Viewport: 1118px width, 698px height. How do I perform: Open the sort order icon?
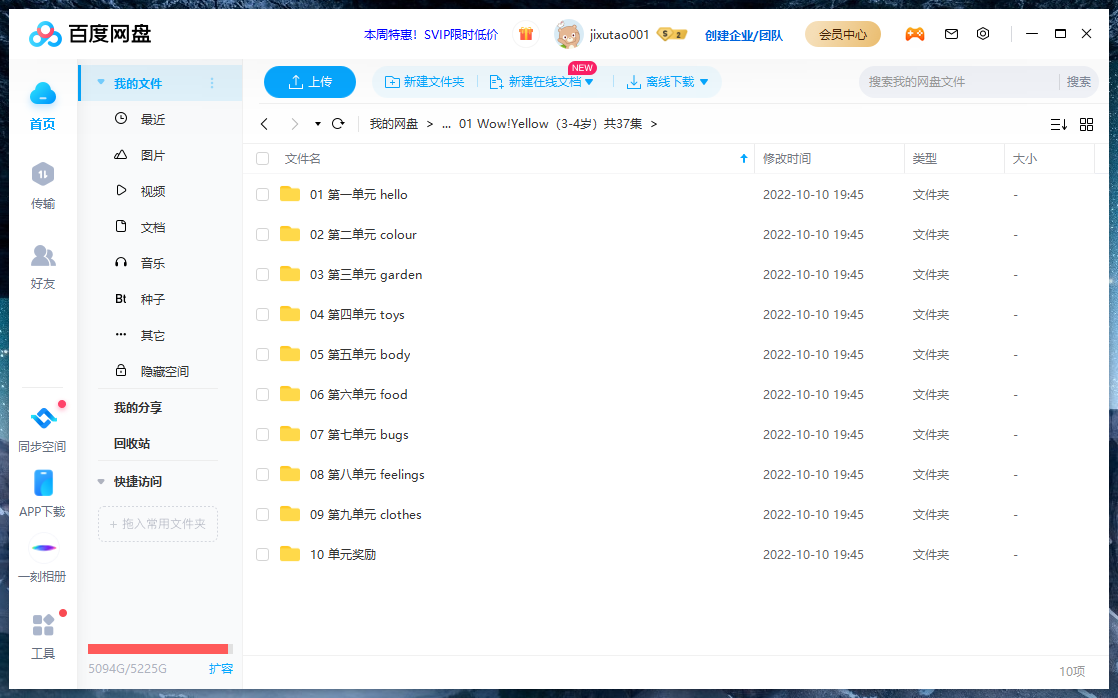point(1058,124)
